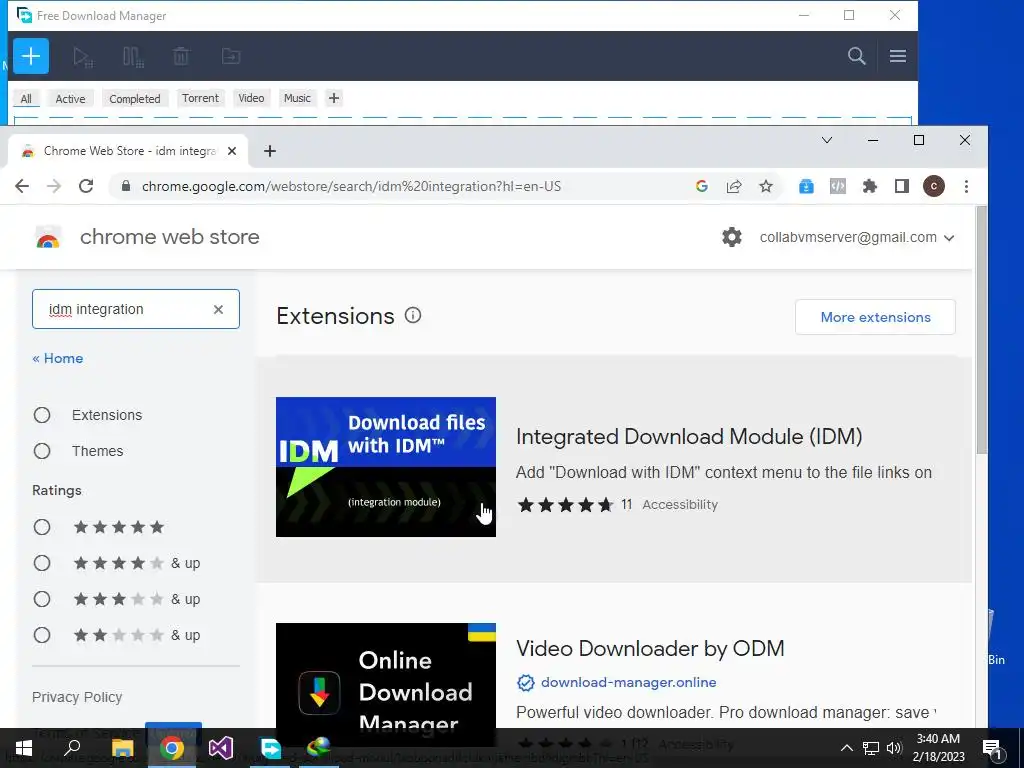
Task: Click the move-to-folder icon in Free Download Manager
Action: click(x=231, y=56)
